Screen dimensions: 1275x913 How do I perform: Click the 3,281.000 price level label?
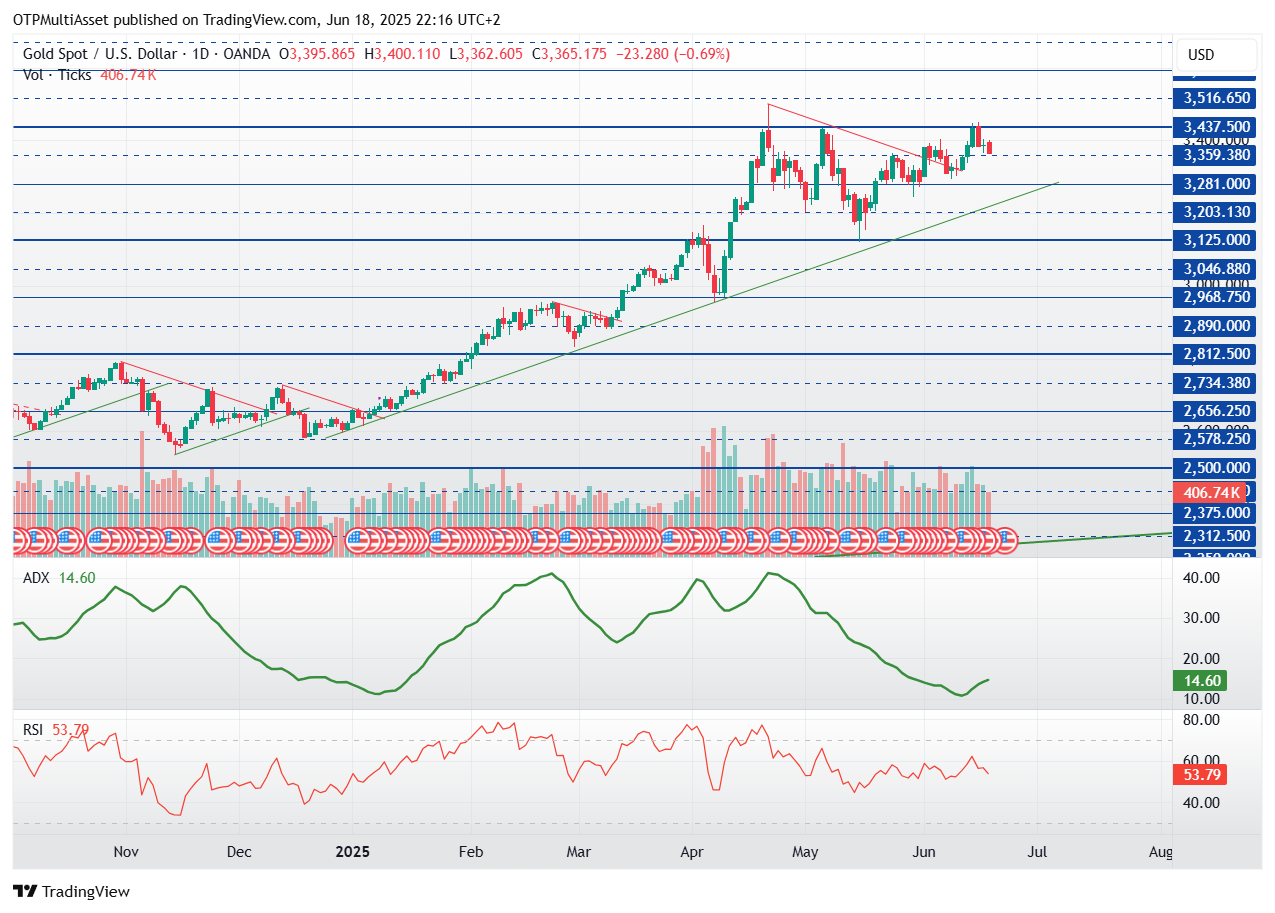[1216, 184]
